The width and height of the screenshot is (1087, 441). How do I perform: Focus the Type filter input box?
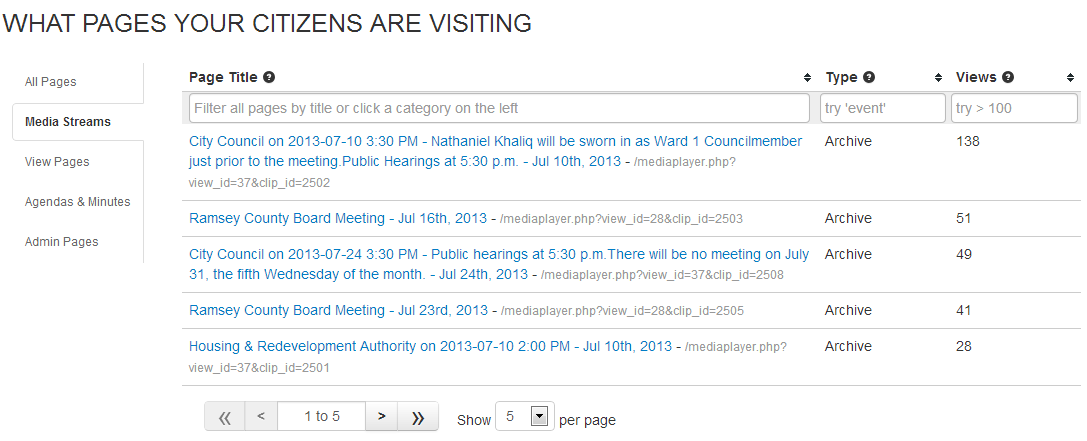click(882, 108)
